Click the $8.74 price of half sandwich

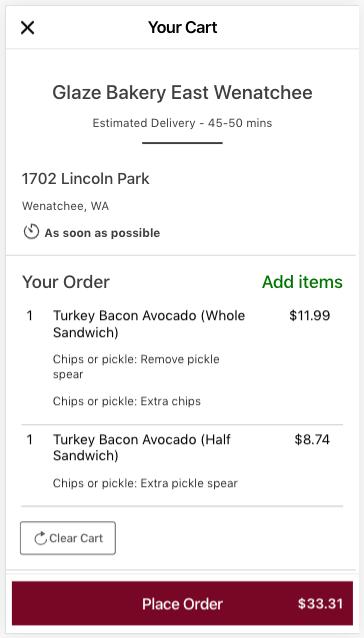pos(312,439)
